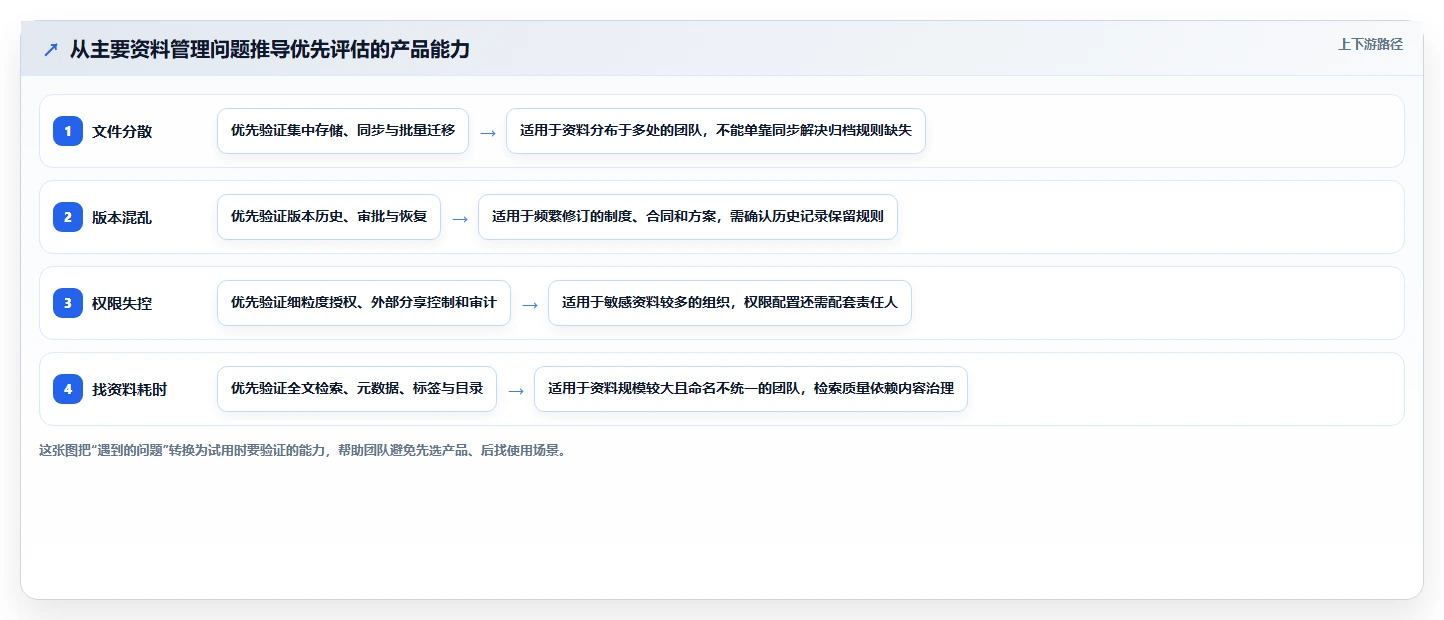Click the number 3 badge for 权限失控
The width and height of the screenshot is (1444, 620).
pos(68,303)
